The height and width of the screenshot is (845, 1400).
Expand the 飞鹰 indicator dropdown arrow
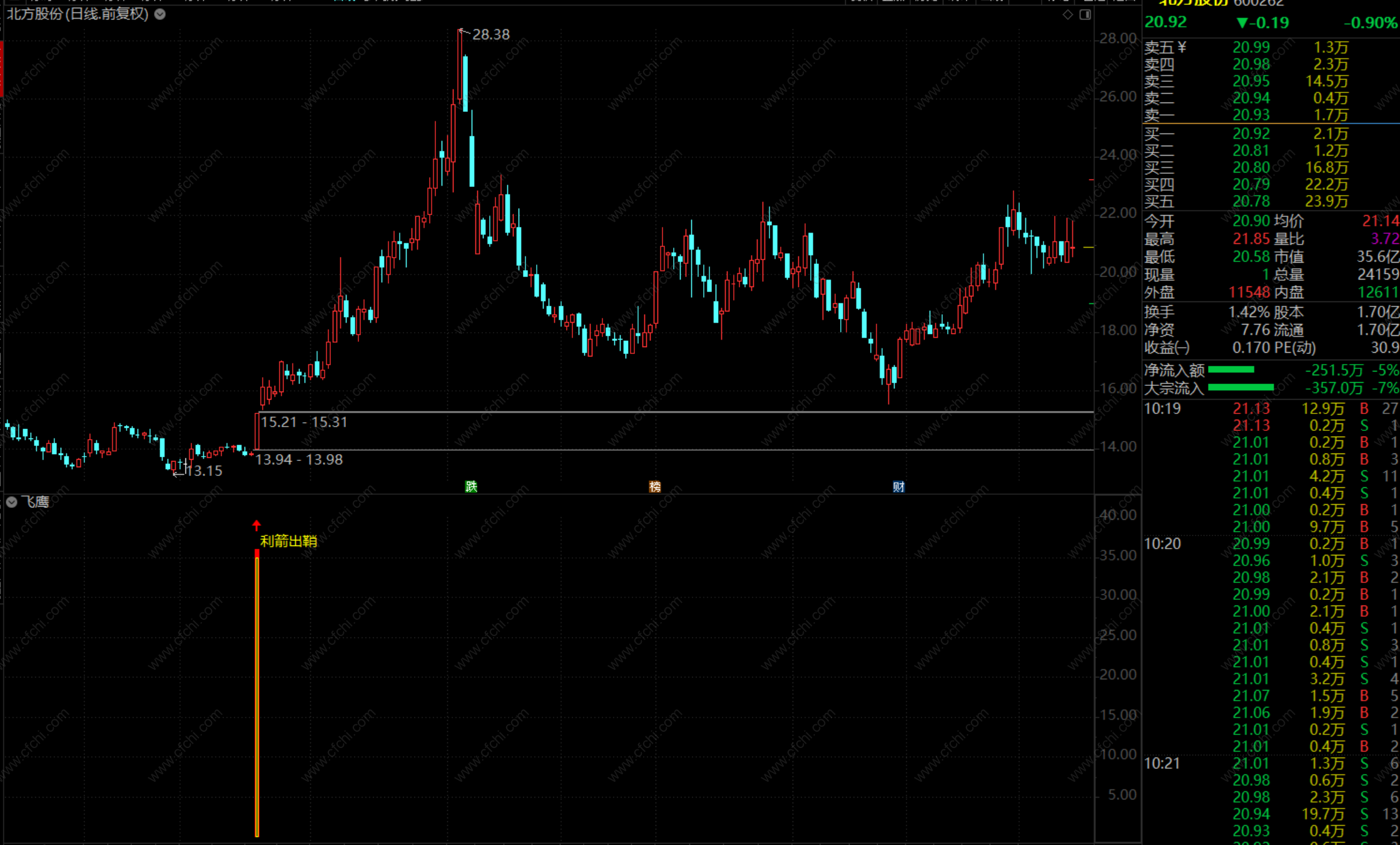click(x=11, y=502)
